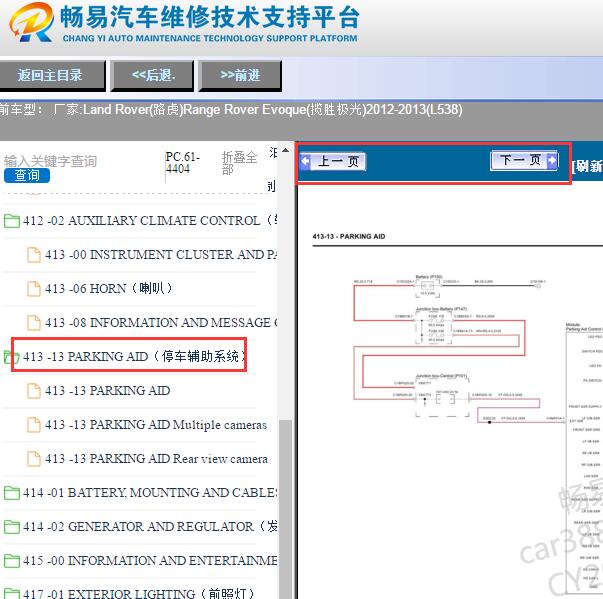Click the <<后退 back button
Image resolution: width=603 pixels, height=599 pixels.
(153, 75)
